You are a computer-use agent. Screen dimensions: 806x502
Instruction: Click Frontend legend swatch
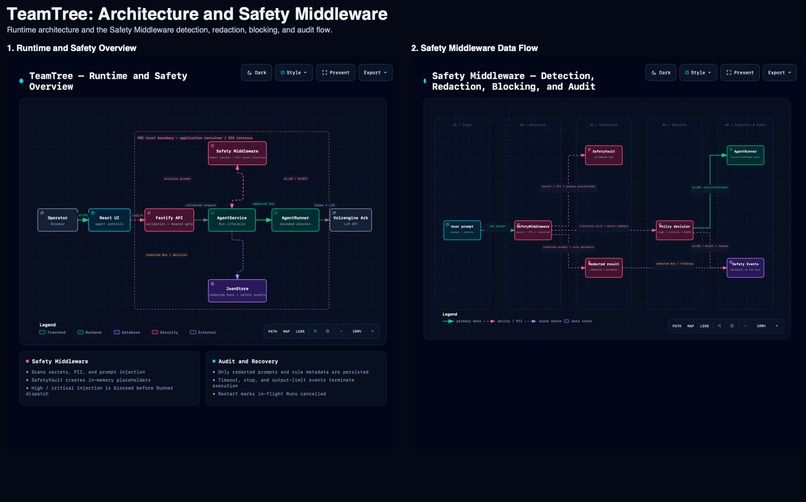tap(43, 332)
